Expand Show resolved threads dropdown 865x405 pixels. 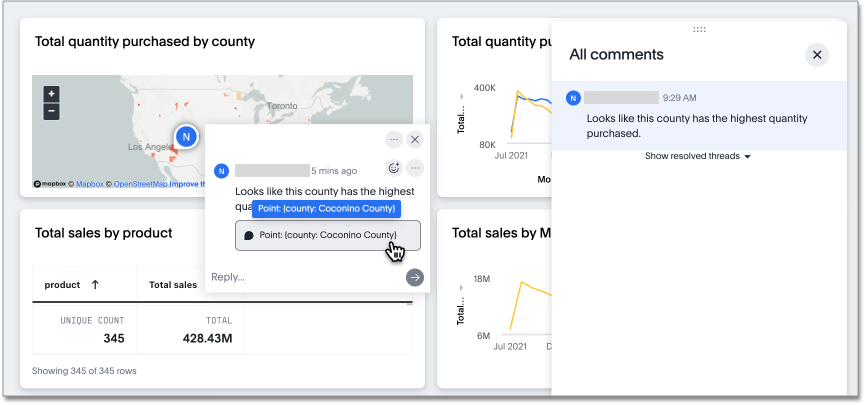(x=697, y=157)
